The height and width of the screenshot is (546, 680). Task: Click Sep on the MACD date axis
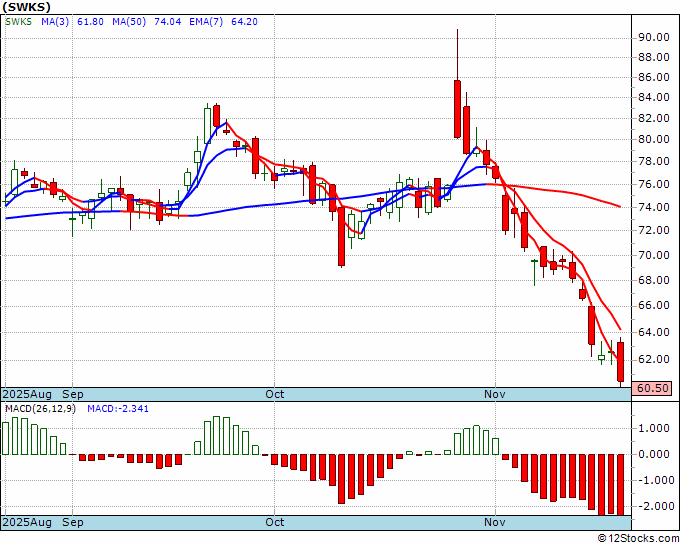click(x=73, y=522)
